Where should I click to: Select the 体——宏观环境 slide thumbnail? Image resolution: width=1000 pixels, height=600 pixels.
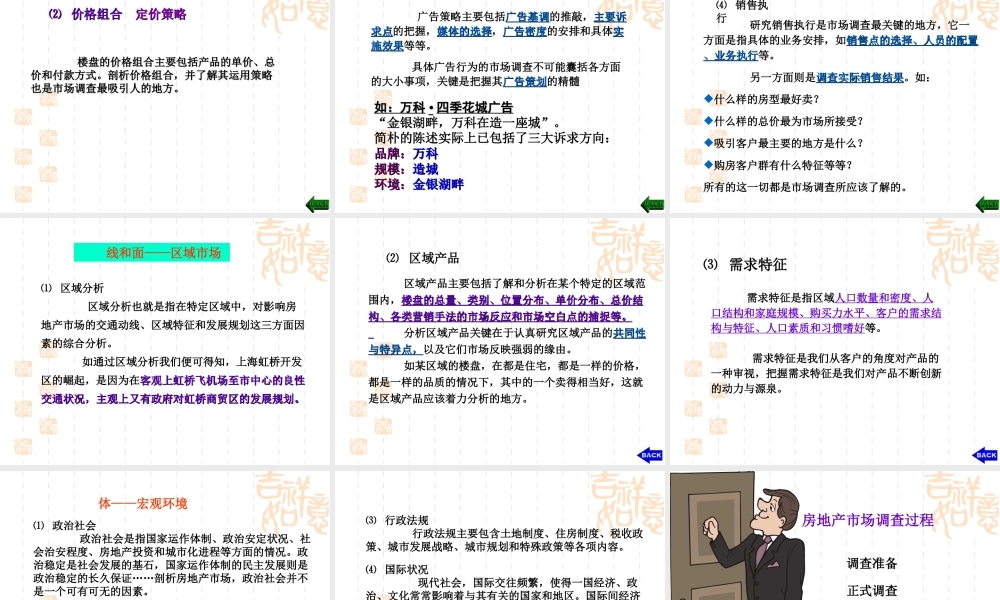pyautogui.click(x=165, y=535)
